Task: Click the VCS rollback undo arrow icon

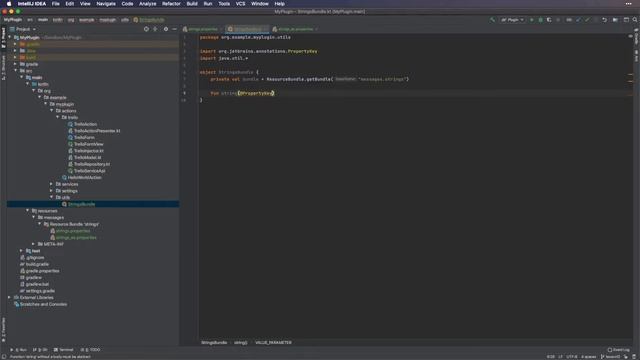Action: point(604,20)
